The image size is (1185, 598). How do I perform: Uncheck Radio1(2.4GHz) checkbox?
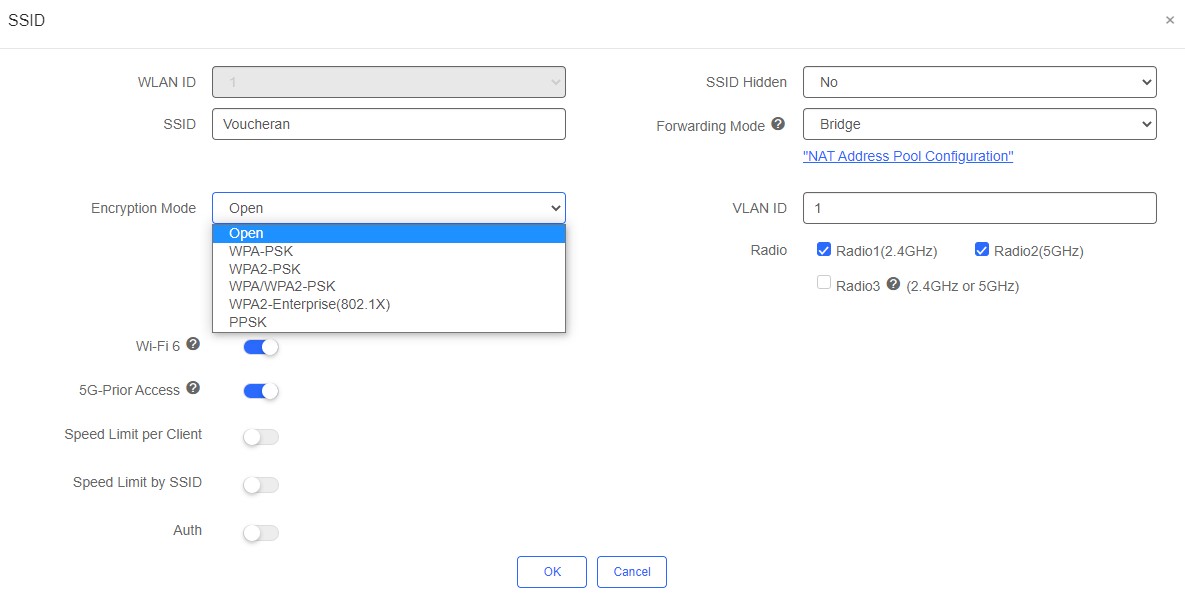click(x=824, y=250)
